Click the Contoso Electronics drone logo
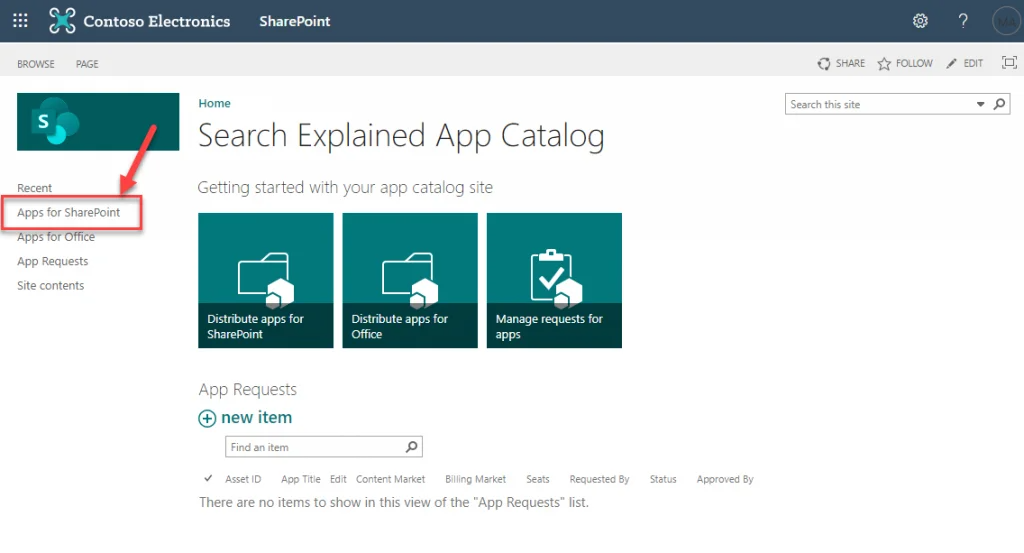Viewport: 1024px width, 553px height. (62, 21)
